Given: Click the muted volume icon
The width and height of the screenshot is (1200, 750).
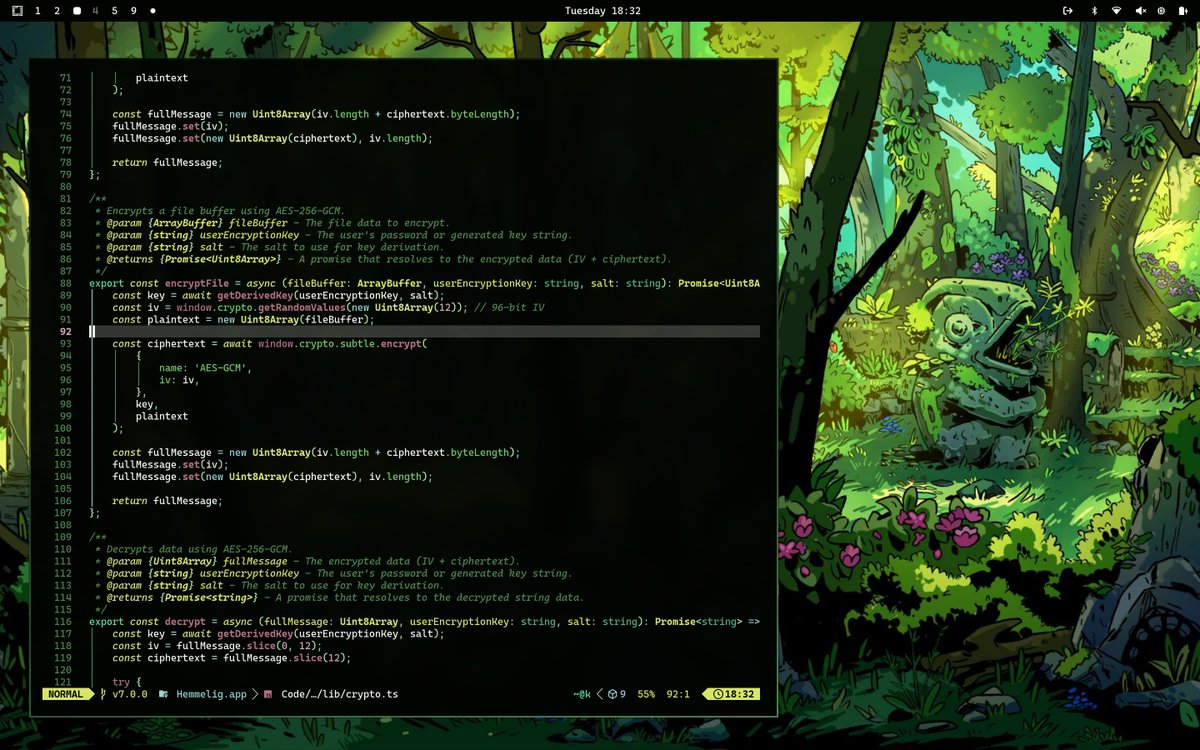Looking at the screenshot, I should tap(1141, 11).
